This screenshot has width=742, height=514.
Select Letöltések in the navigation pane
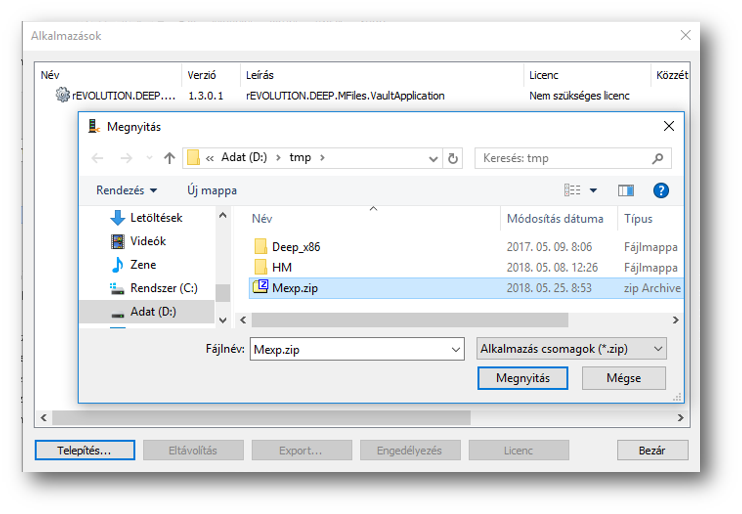pyautogui.click(x=156, y=218)
